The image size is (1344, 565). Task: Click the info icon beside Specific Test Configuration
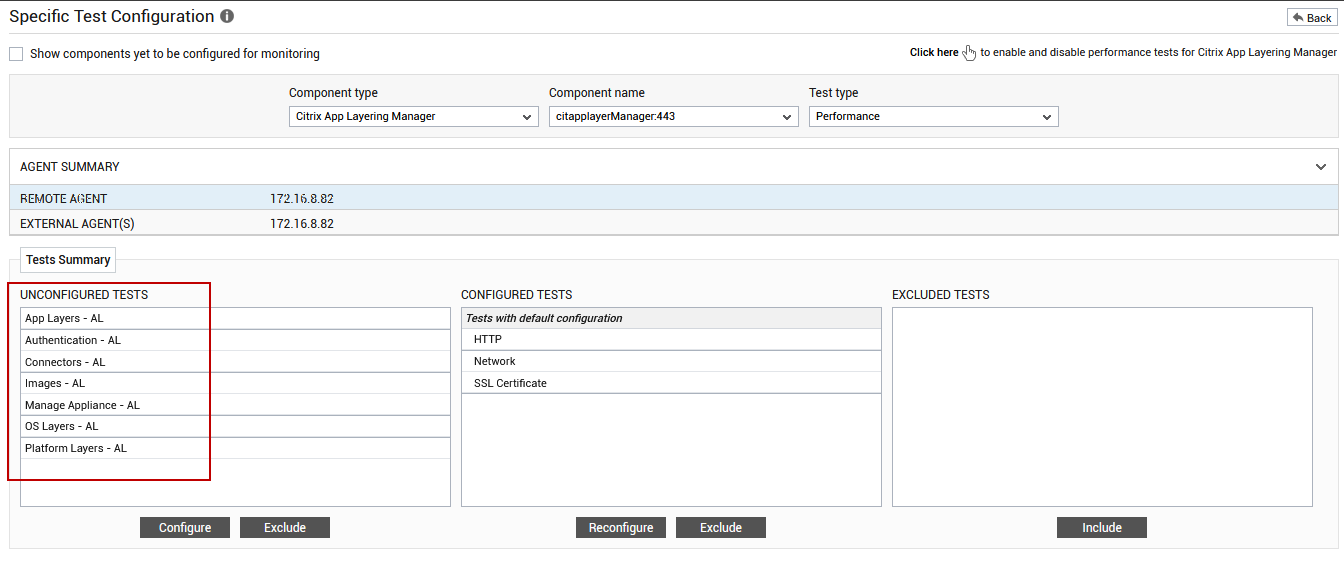pos(227,17)
